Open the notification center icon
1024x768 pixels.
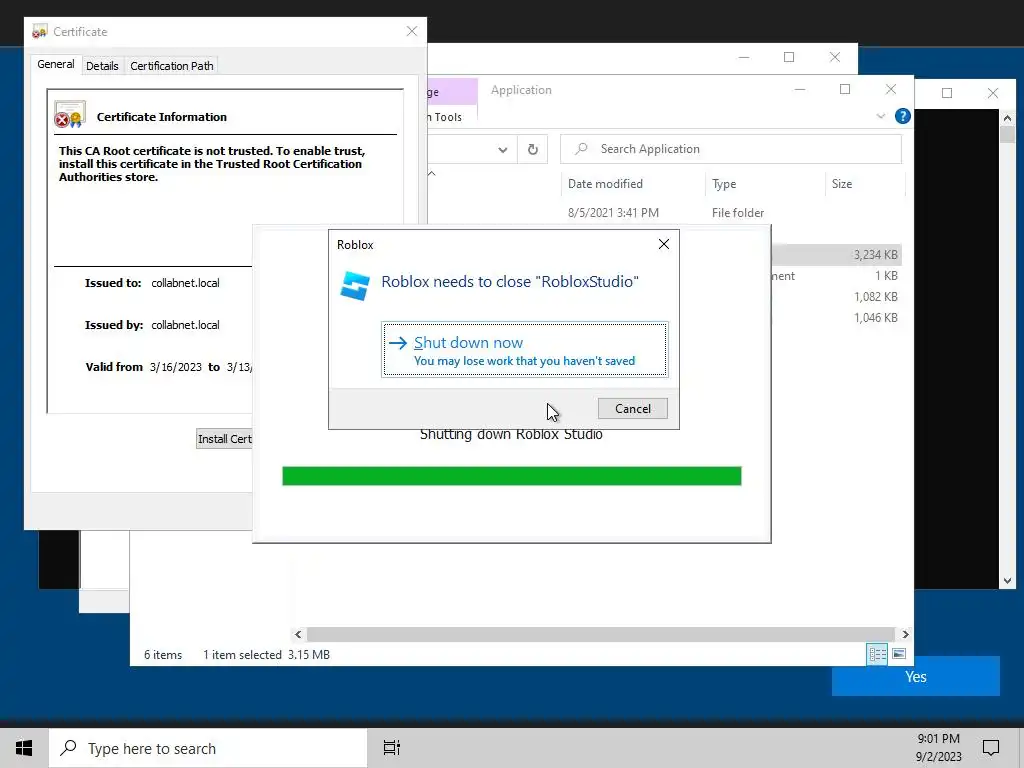click(x=991, y=748)
